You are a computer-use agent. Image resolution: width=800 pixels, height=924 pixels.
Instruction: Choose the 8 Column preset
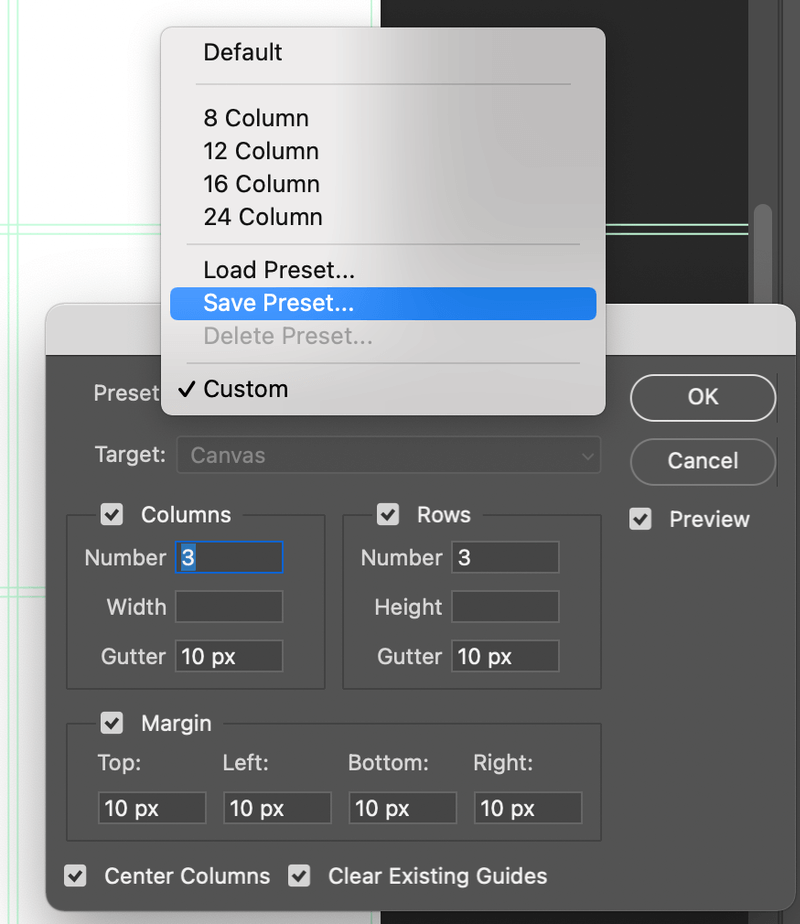click(x=256, y=118)
